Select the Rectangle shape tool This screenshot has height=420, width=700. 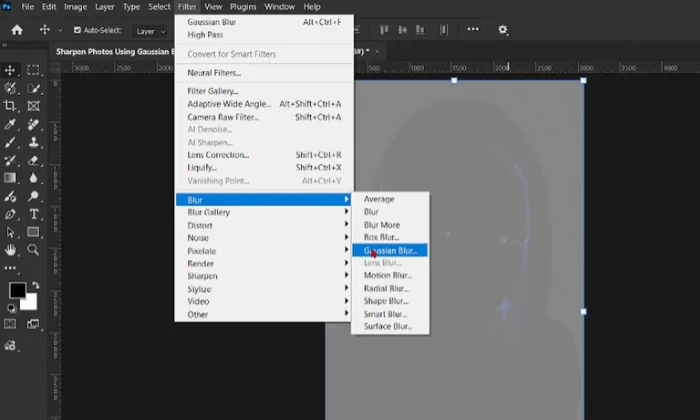pos(33,232)
